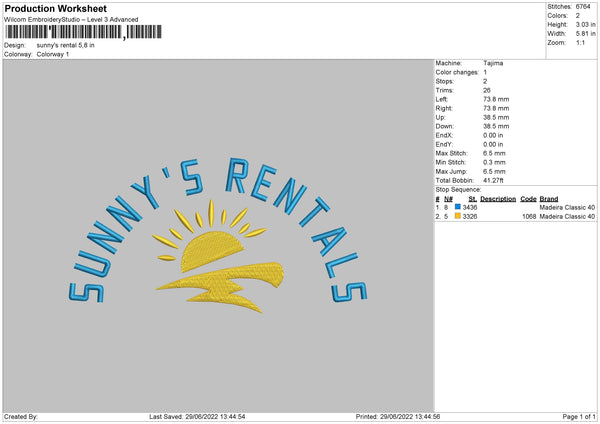
Task: Click the Colorway 1 value
Action: coord(53,54)
